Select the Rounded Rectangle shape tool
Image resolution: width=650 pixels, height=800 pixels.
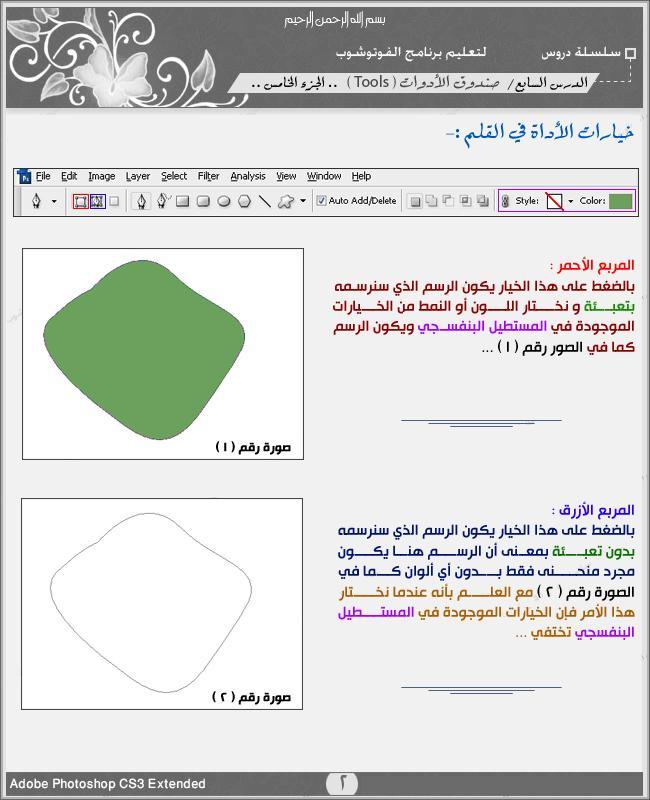click(203, 201)
